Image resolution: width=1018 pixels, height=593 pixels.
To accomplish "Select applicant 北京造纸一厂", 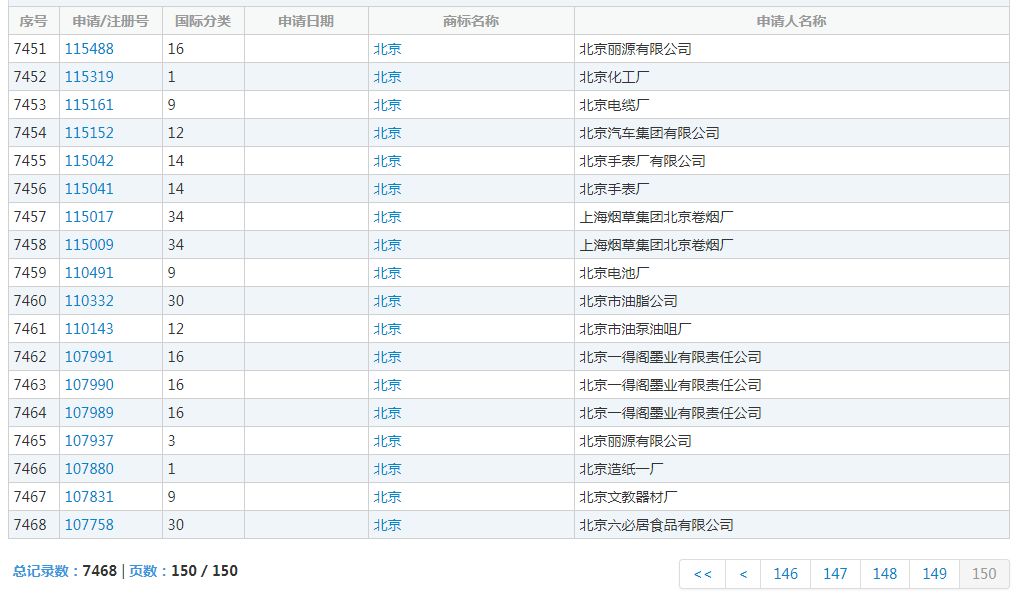I will [621, 468].
